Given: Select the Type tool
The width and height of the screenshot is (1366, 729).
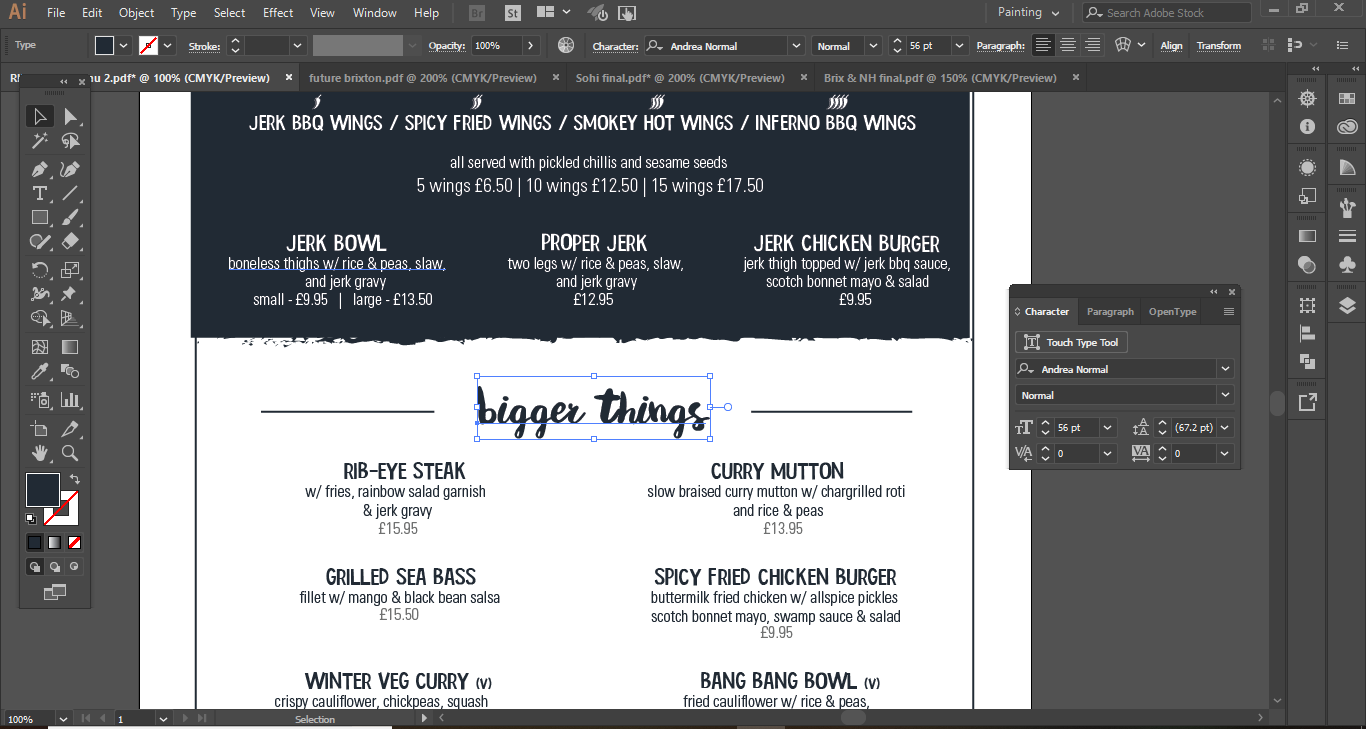Looking at the screenshot, I should (x=40, y=193).
